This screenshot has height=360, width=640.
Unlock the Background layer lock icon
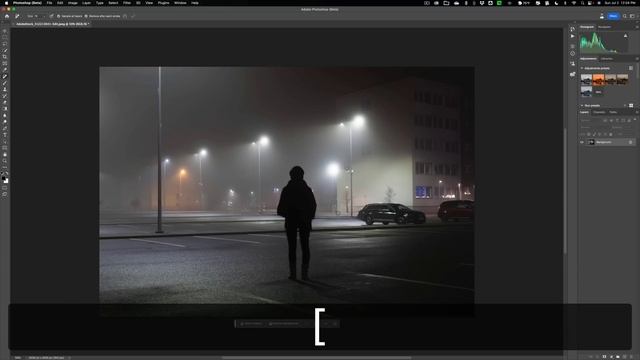coord(630,142)
